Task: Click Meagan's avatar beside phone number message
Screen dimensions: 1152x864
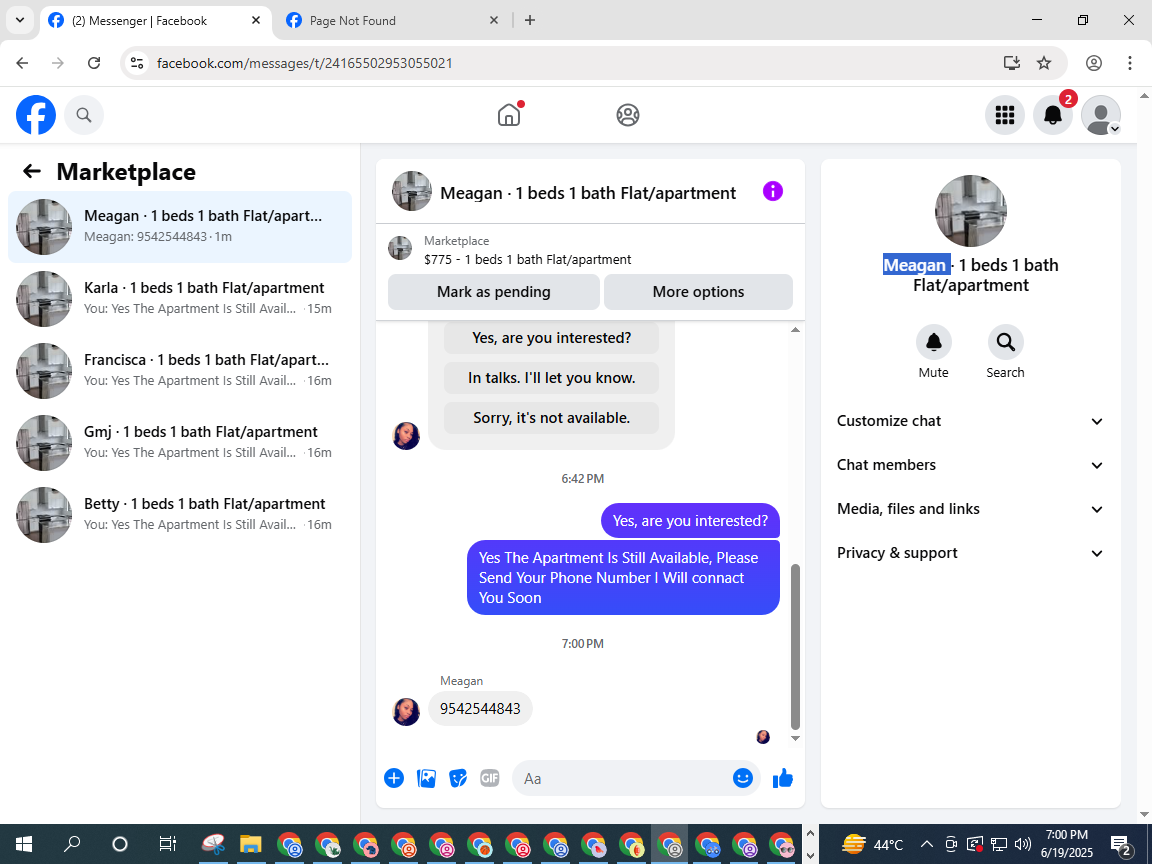Action: [406, 712]
